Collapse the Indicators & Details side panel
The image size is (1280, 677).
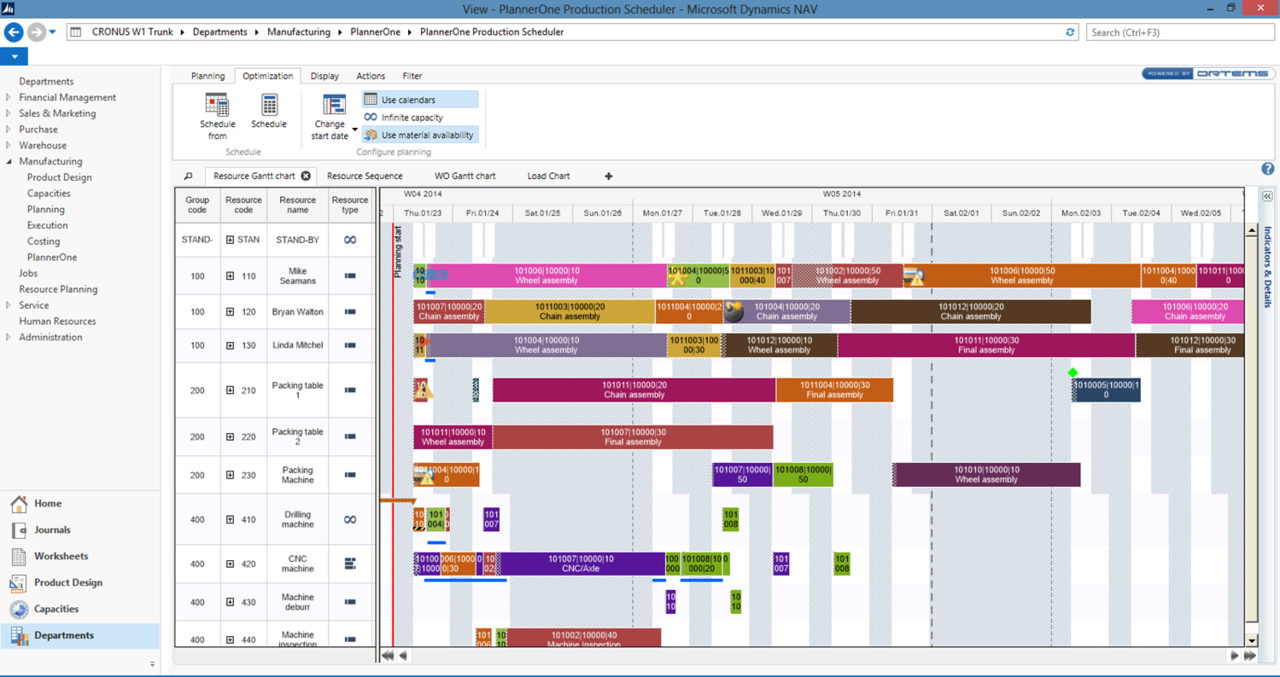1267,196
